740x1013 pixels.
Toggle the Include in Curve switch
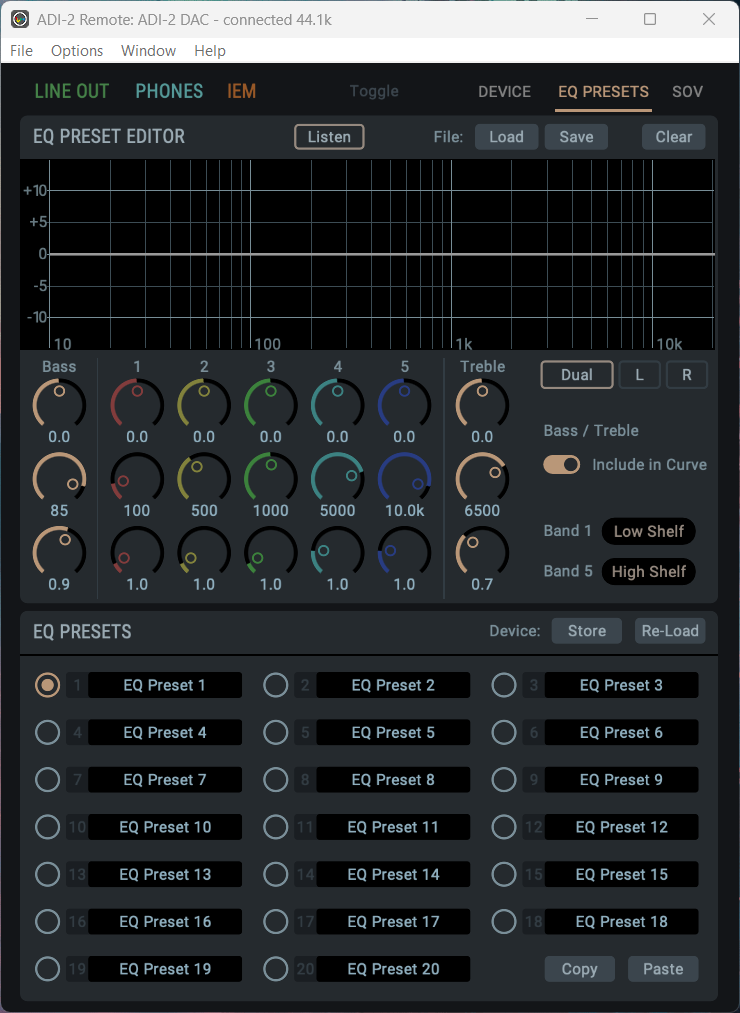click(x=561, y=465)
